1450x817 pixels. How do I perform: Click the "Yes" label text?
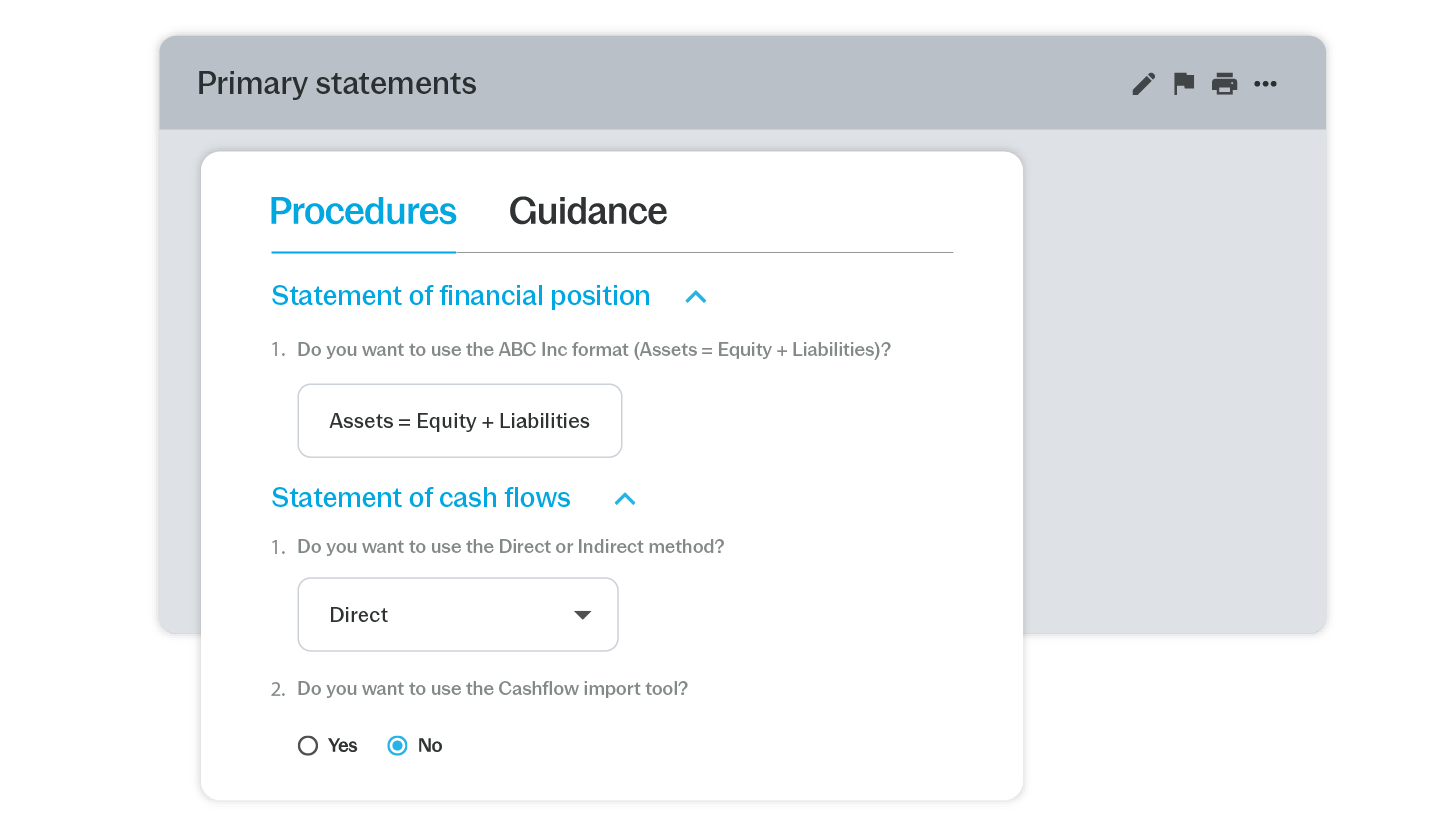pos(342,745)
